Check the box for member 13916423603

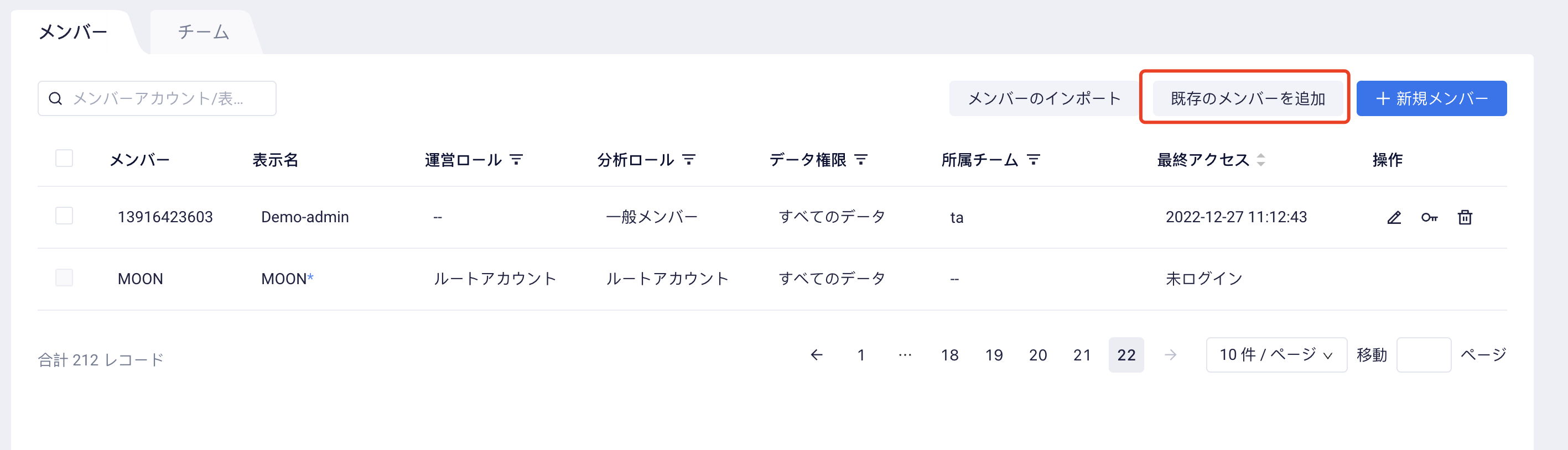[64, 216]
